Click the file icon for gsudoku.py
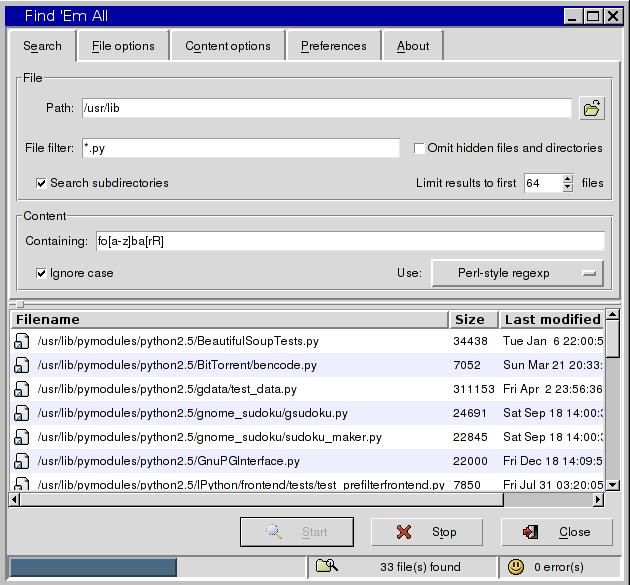This screenshot has height=585, width=630. pyautogui.click(x=22, y=413)
